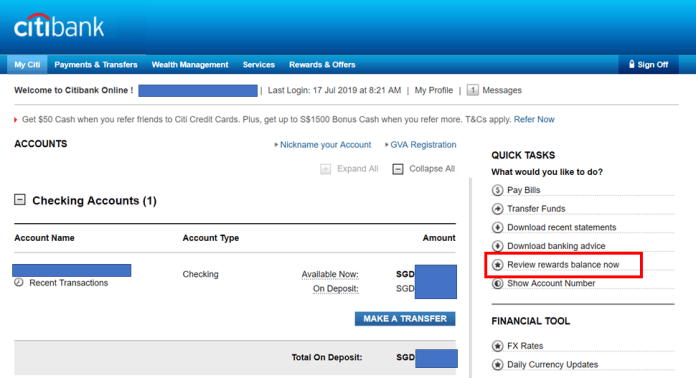Viewport: 696px width, 378px height.
Task: Click the messages count icon
Action: 473,90
